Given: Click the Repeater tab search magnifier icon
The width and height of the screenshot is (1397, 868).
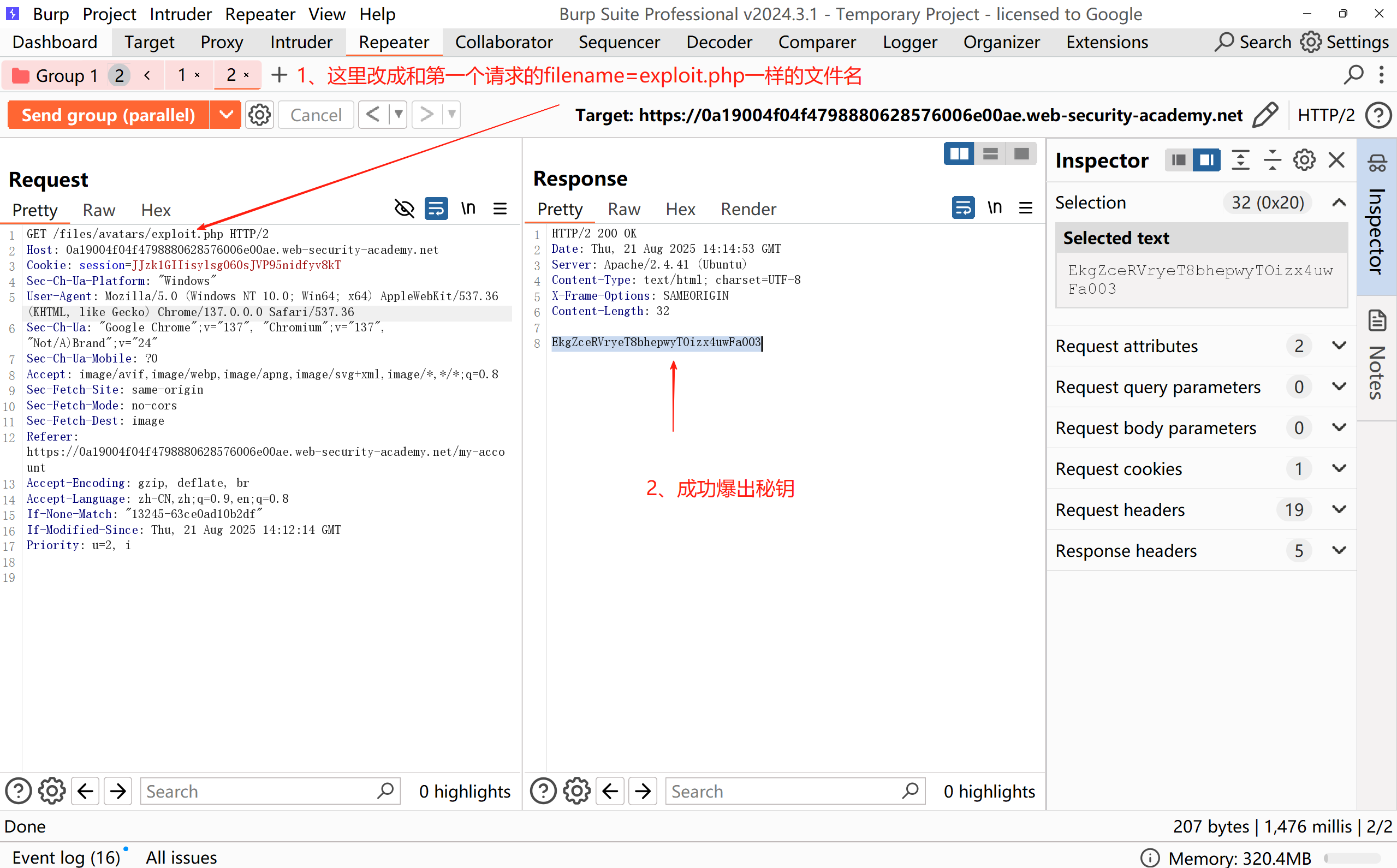Looking at the screenshot, I should (x=1353, y=75).
